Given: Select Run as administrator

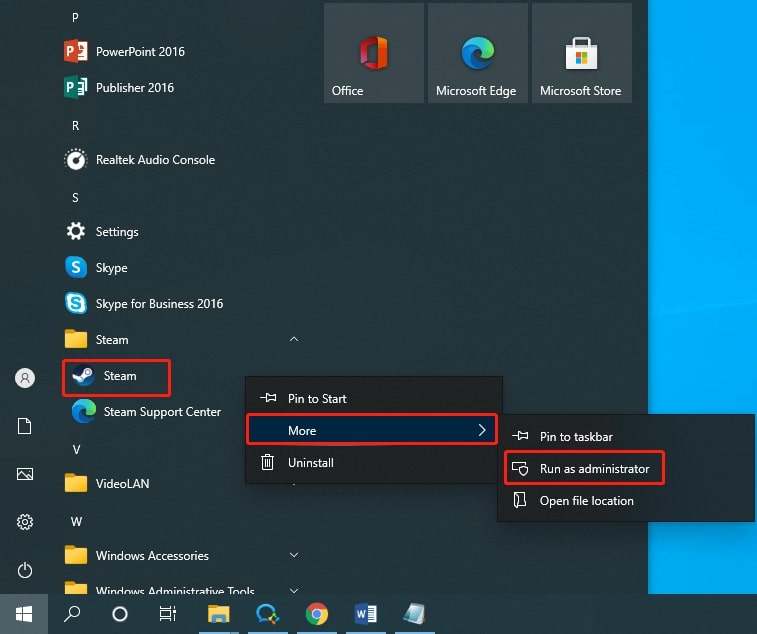Looking at the screenshot, I should click(x=585, y=468).
